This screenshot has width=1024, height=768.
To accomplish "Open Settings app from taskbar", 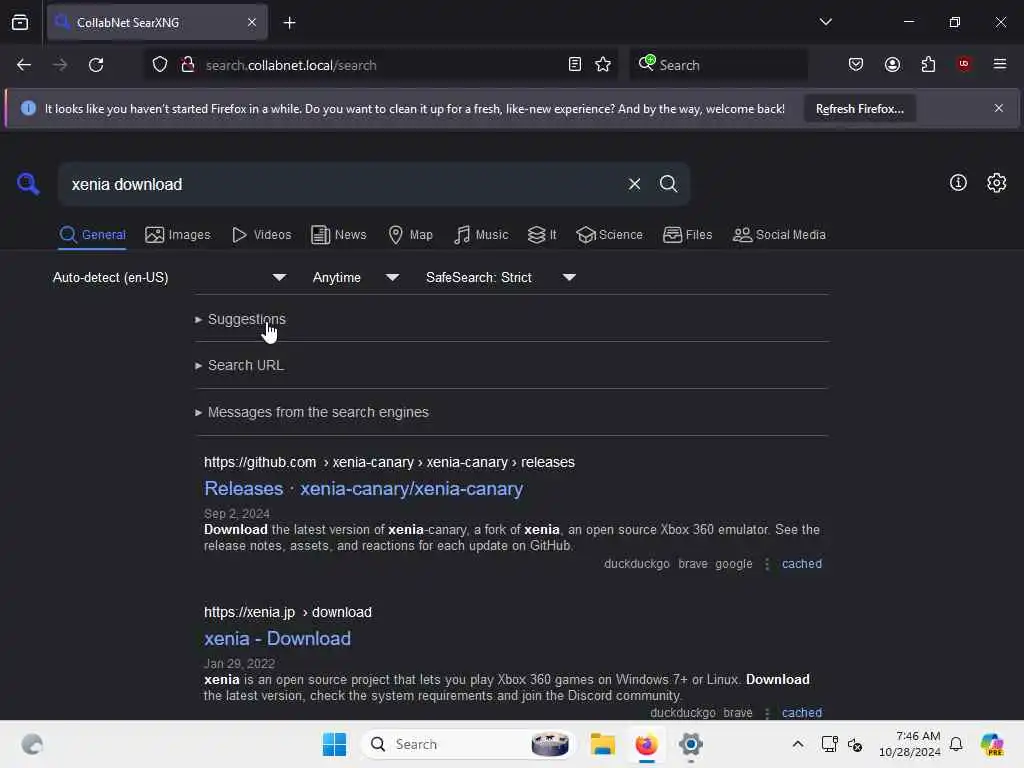I will tap(690, 744).
